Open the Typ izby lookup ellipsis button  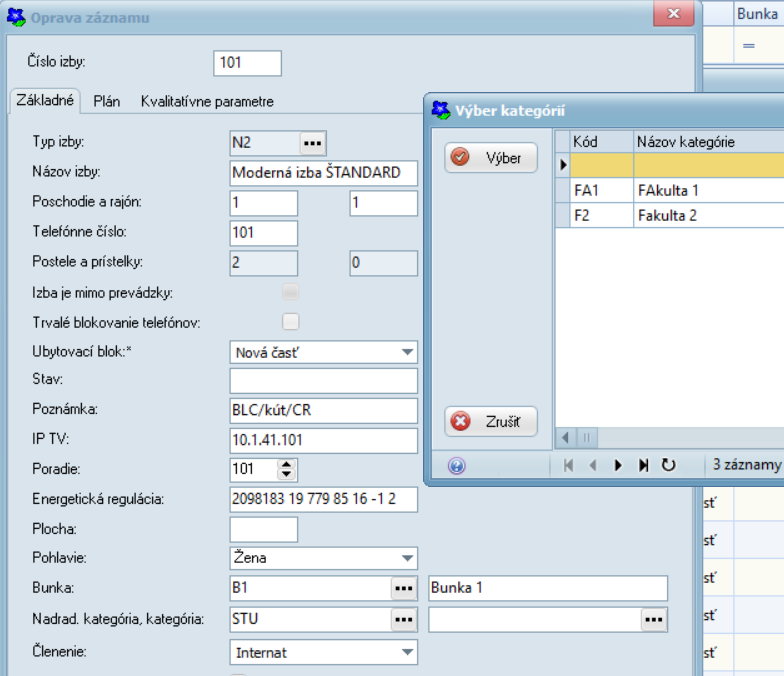[x=313, y=143]
